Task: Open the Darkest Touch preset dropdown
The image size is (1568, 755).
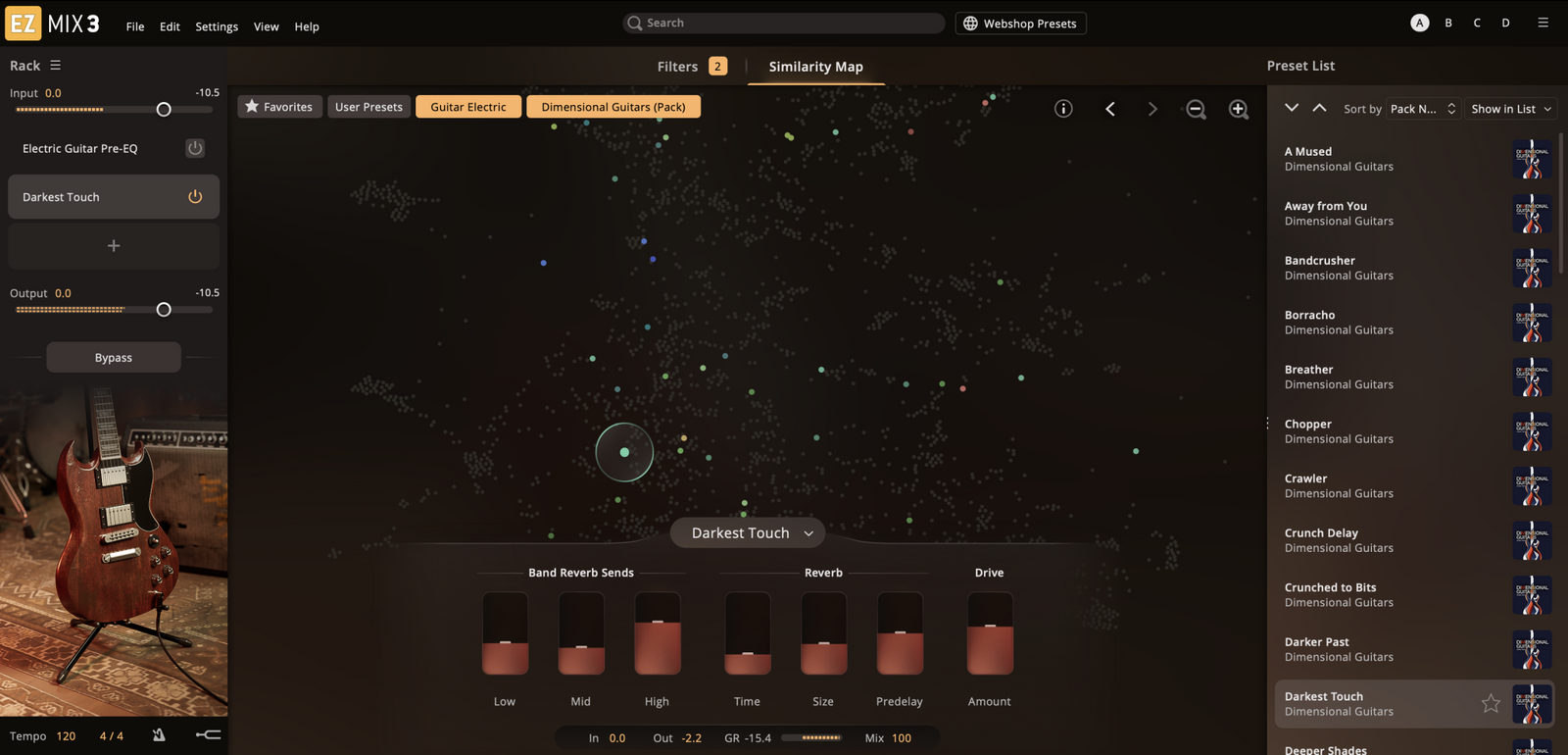Action: pyautogui.click(x=748, y=533)
